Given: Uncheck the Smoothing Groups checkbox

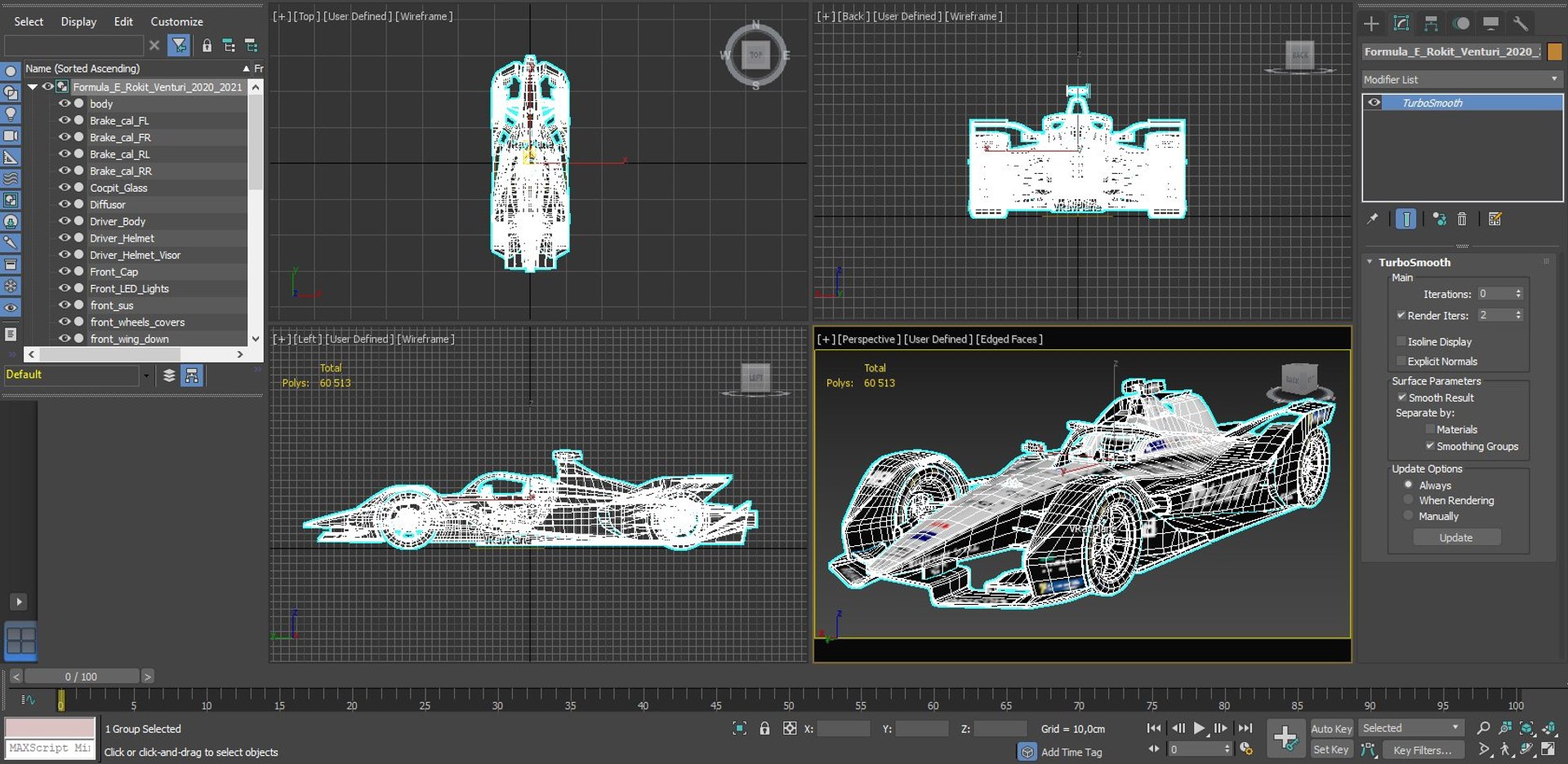Looking at the screenshot, I should 1430,446.
